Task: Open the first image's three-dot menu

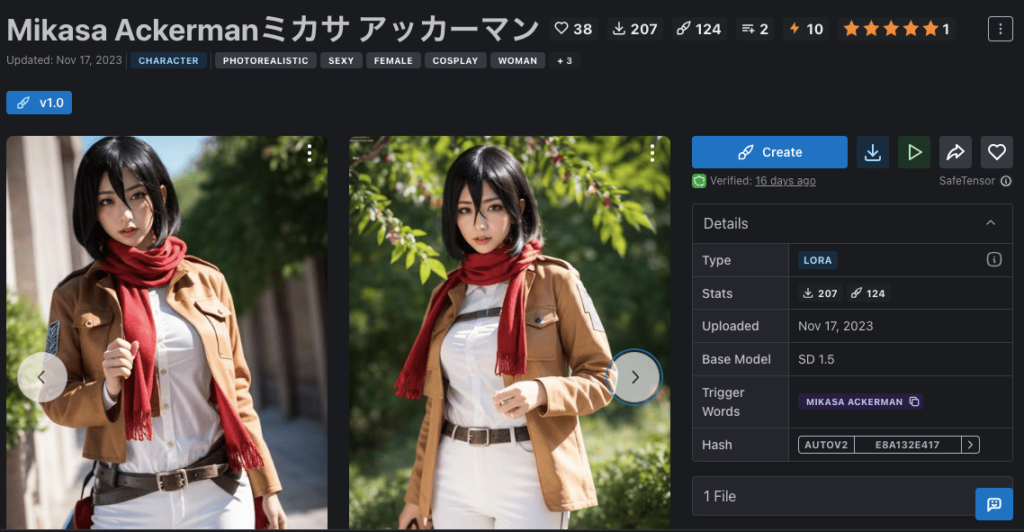Action: [310, 153]
